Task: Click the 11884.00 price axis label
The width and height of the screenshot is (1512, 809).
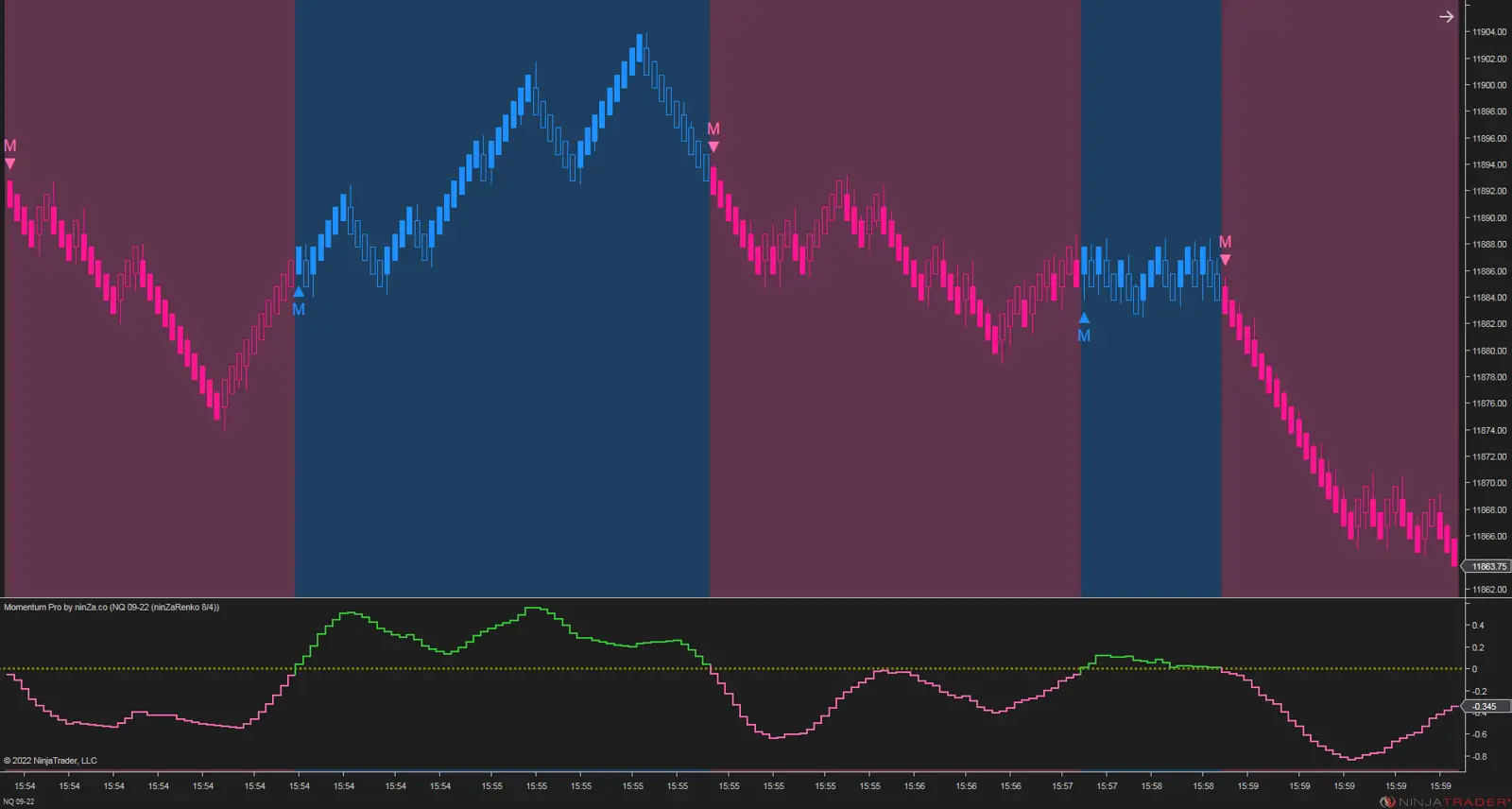Action: 1489,298
